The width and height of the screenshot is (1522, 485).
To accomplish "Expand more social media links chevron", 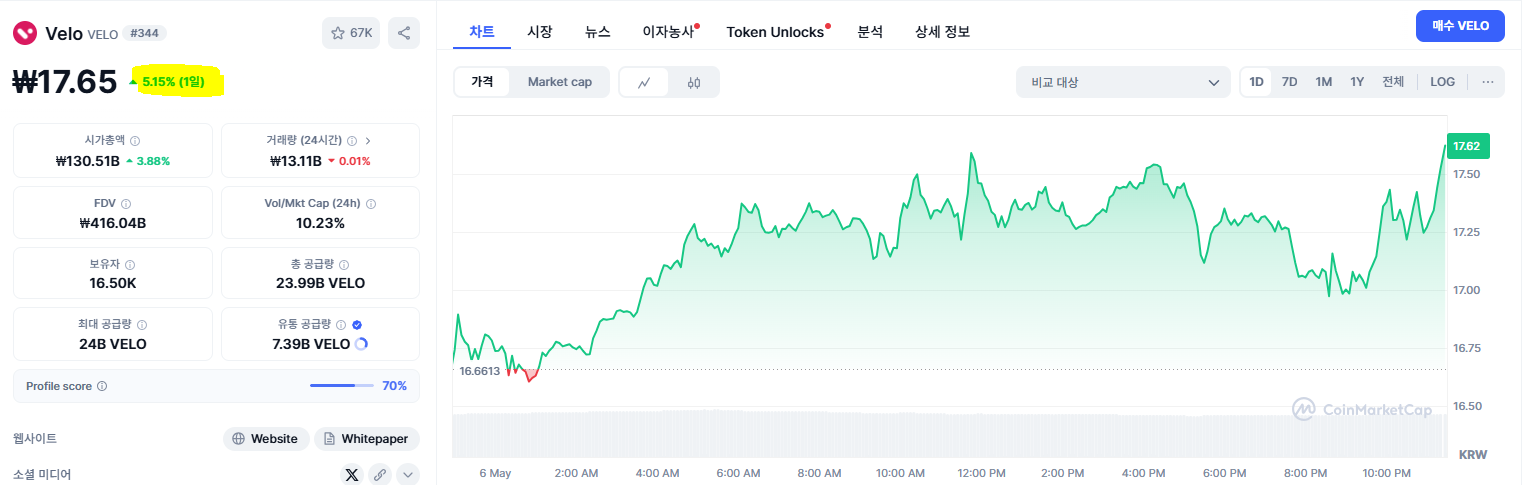I will pos(407,475).
